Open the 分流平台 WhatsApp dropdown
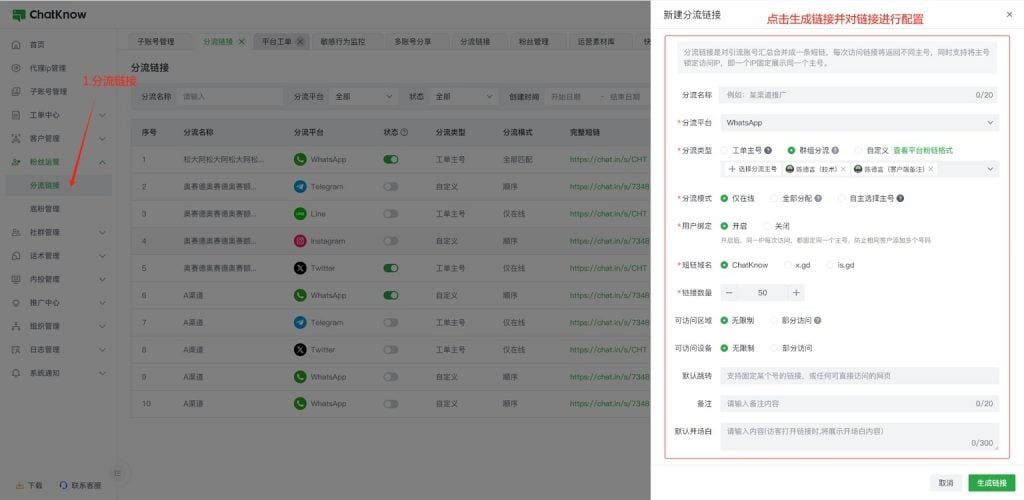This screenshot has width=1024, height=500. click(x=859, y=122)
